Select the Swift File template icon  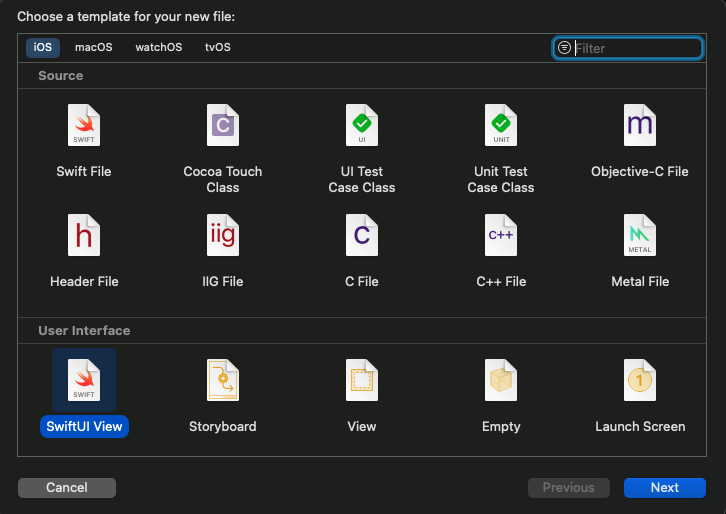click(x=84, y=125)
